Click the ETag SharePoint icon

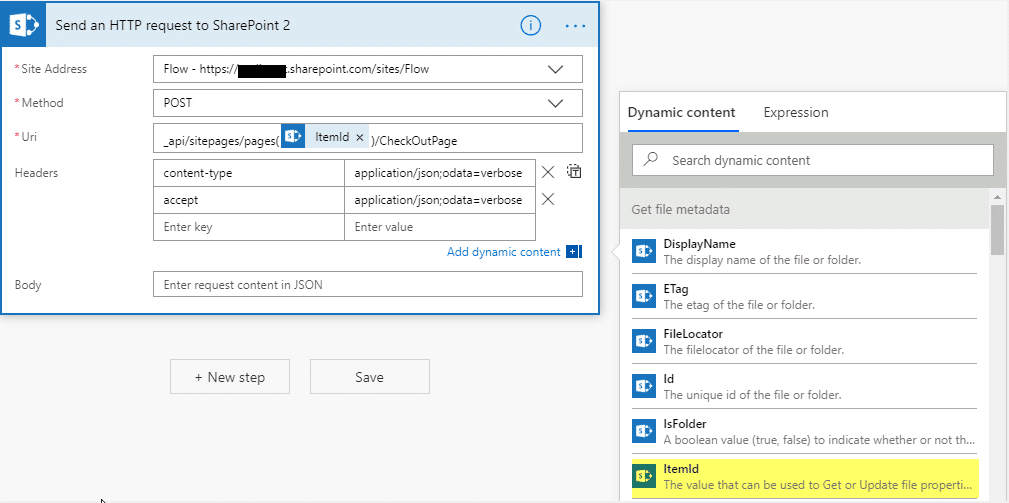pyautogui.click(x=643, y=296)
